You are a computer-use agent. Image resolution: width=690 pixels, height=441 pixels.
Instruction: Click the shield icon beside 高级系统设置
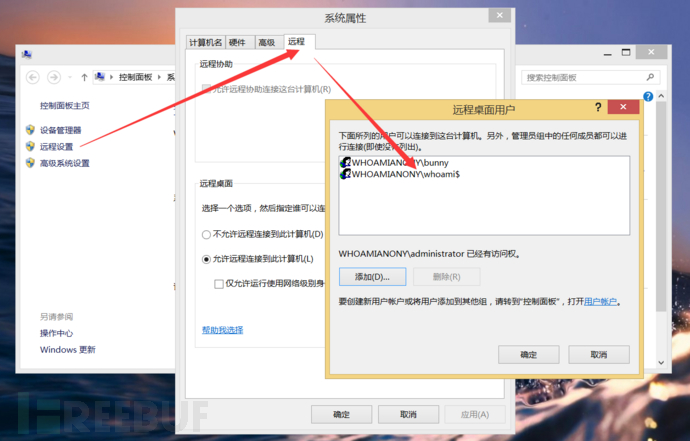30,163
